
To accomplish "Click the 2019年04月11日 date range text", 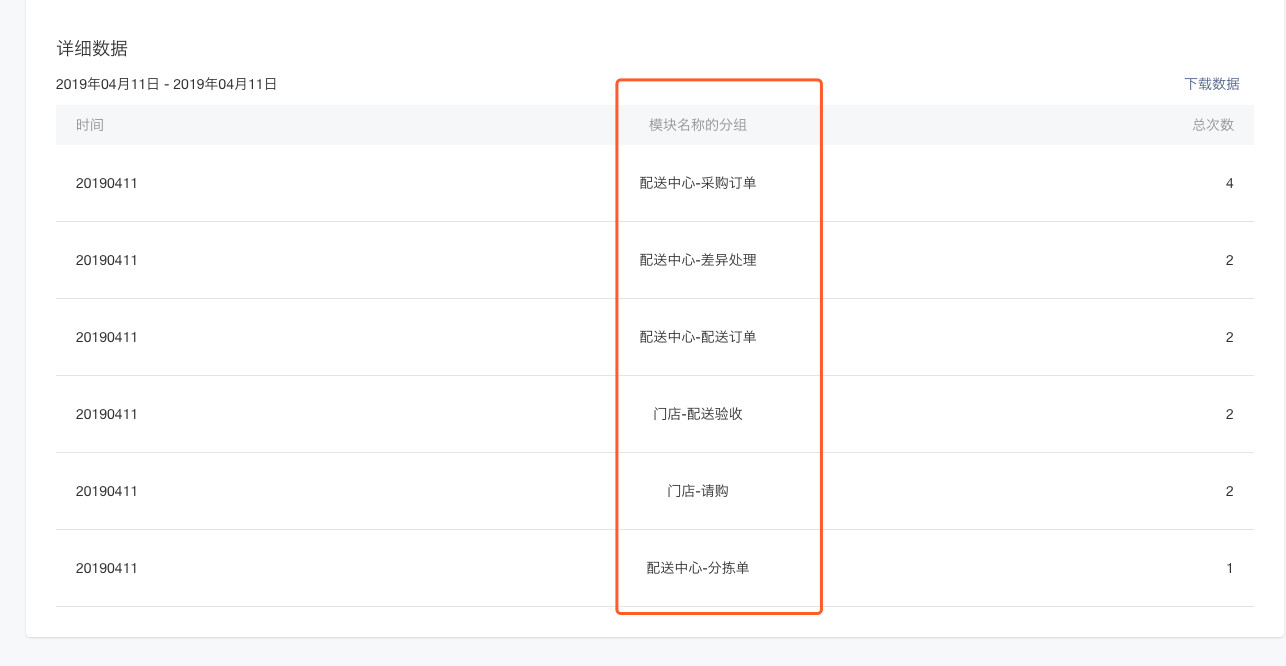I will point(166,84).
